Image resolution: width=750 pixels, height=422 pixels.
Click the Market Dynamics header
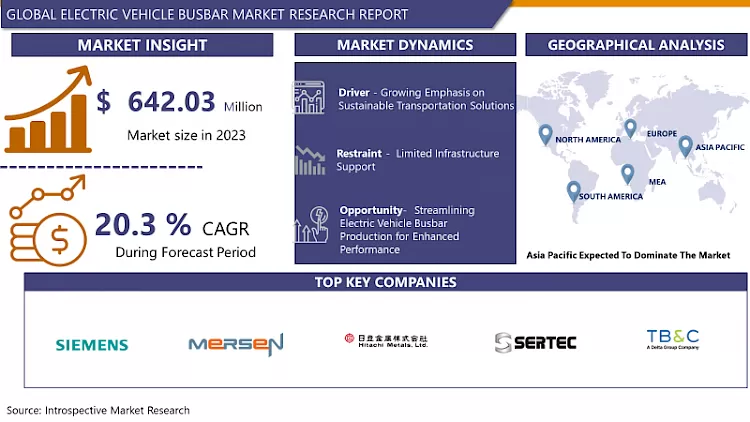click(x=405, y=45)
